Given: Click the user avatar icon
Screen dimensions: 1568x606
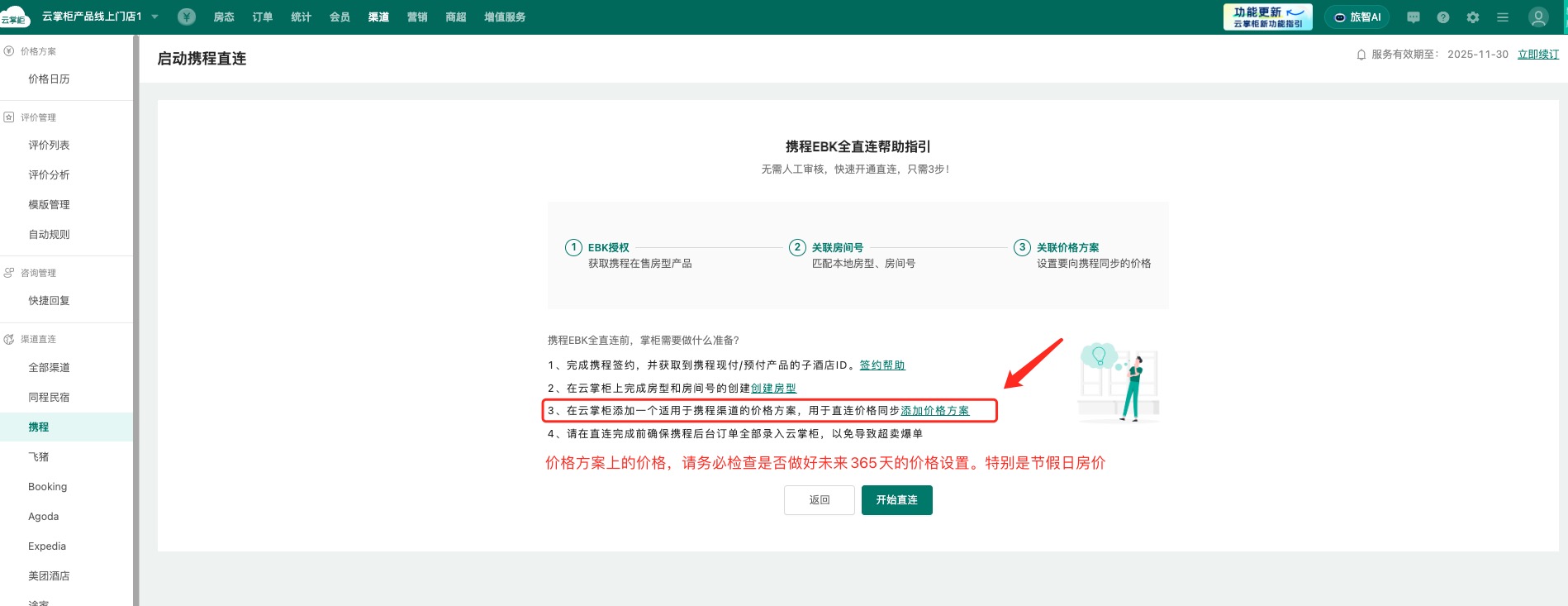Looking at the screenshot, I should [x=1538, y=17].
